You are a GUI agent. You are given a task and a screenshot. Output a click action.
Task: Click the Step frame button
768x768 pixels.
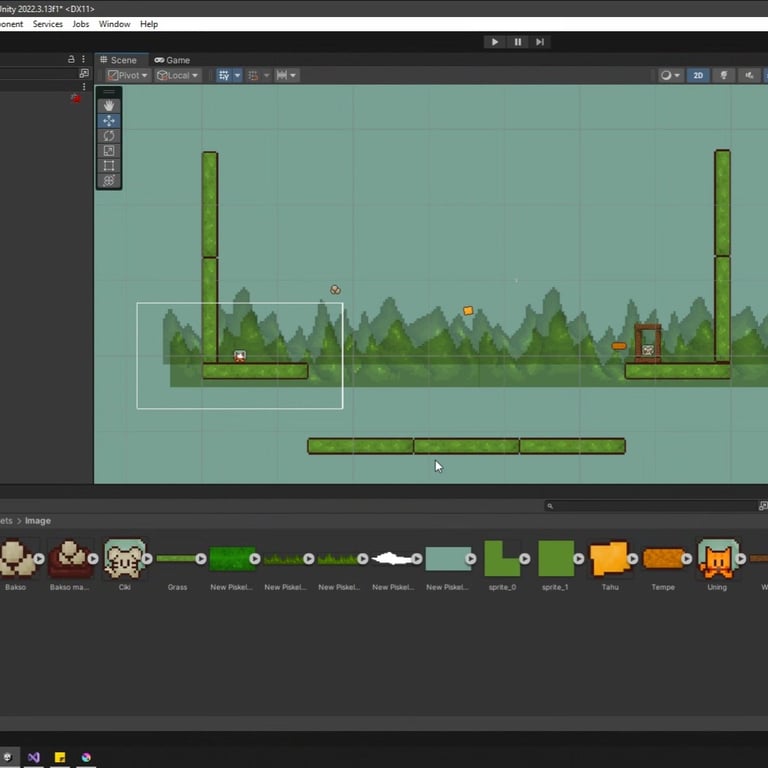(540, 42)
